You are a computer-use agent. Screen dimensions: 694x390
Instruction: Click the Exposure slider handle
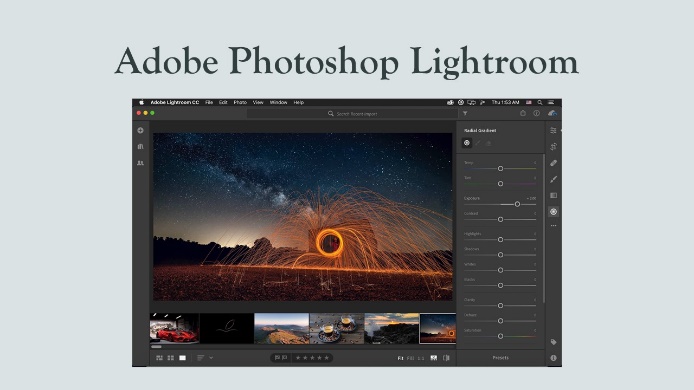click(517, 204)
